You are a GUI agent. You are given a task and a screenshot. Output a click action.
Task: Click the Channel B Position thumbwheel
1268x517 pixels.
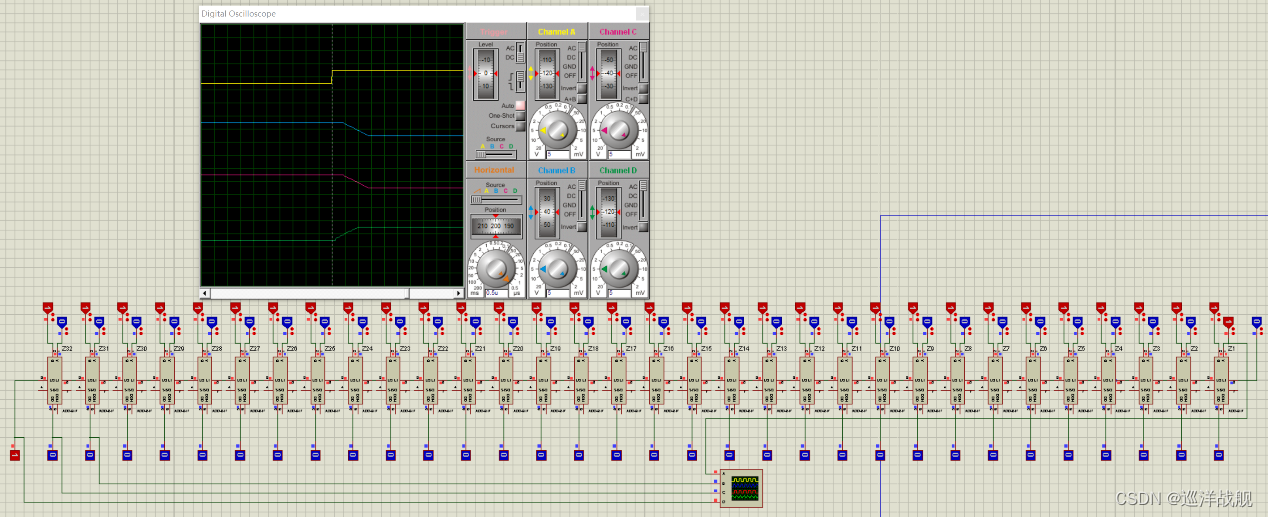pyautogui.click(x=547, y=212)
